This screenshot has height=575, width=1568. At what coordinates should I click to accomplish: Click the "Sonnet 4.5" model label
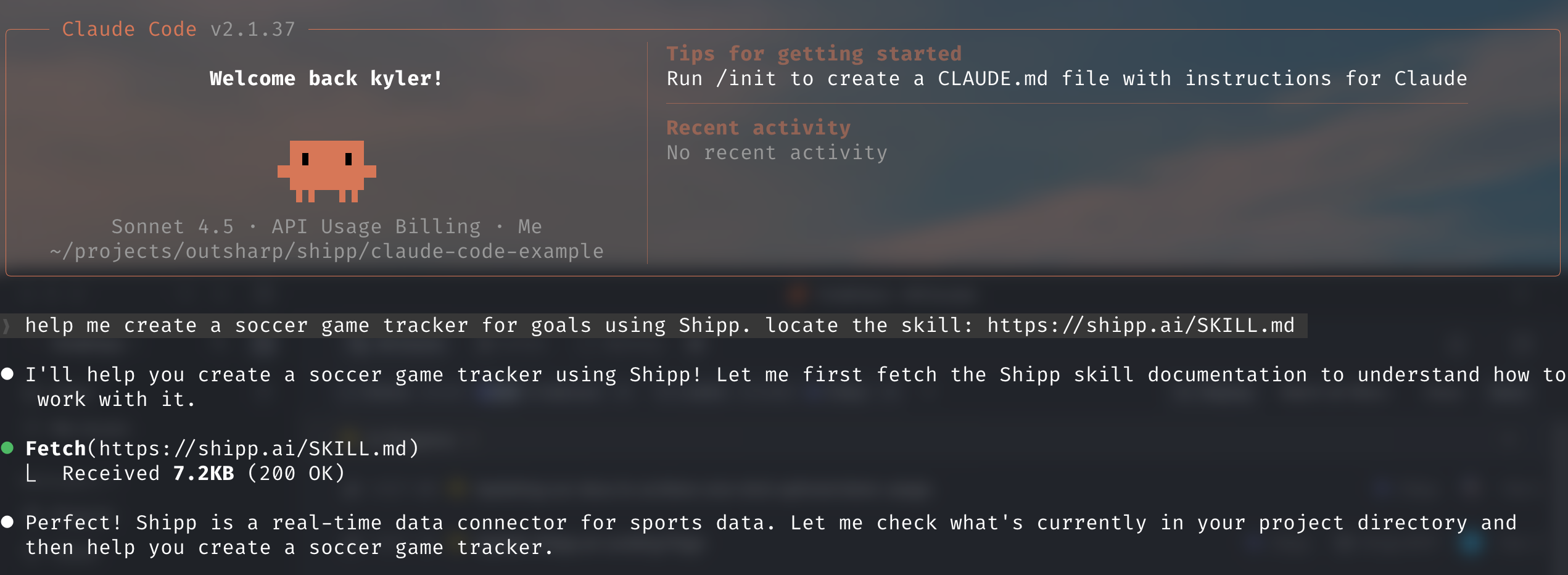[173, 226]
